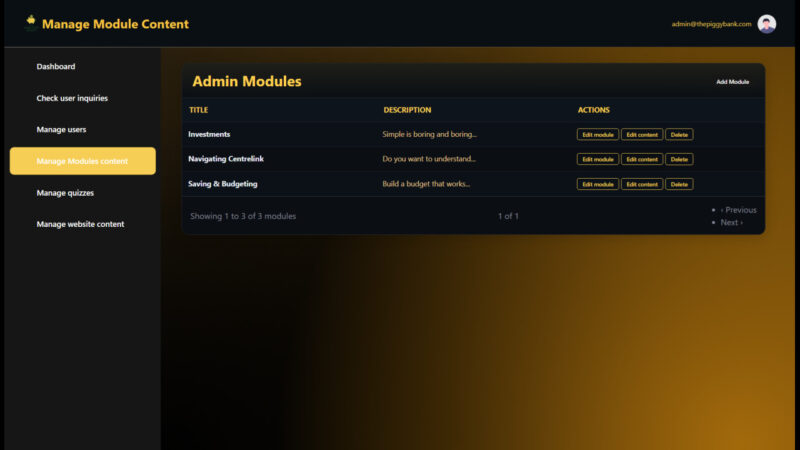Click the DESCRIPTION column header
The image size is (800, 450).
pyautogui.click(x=407, y=110)
